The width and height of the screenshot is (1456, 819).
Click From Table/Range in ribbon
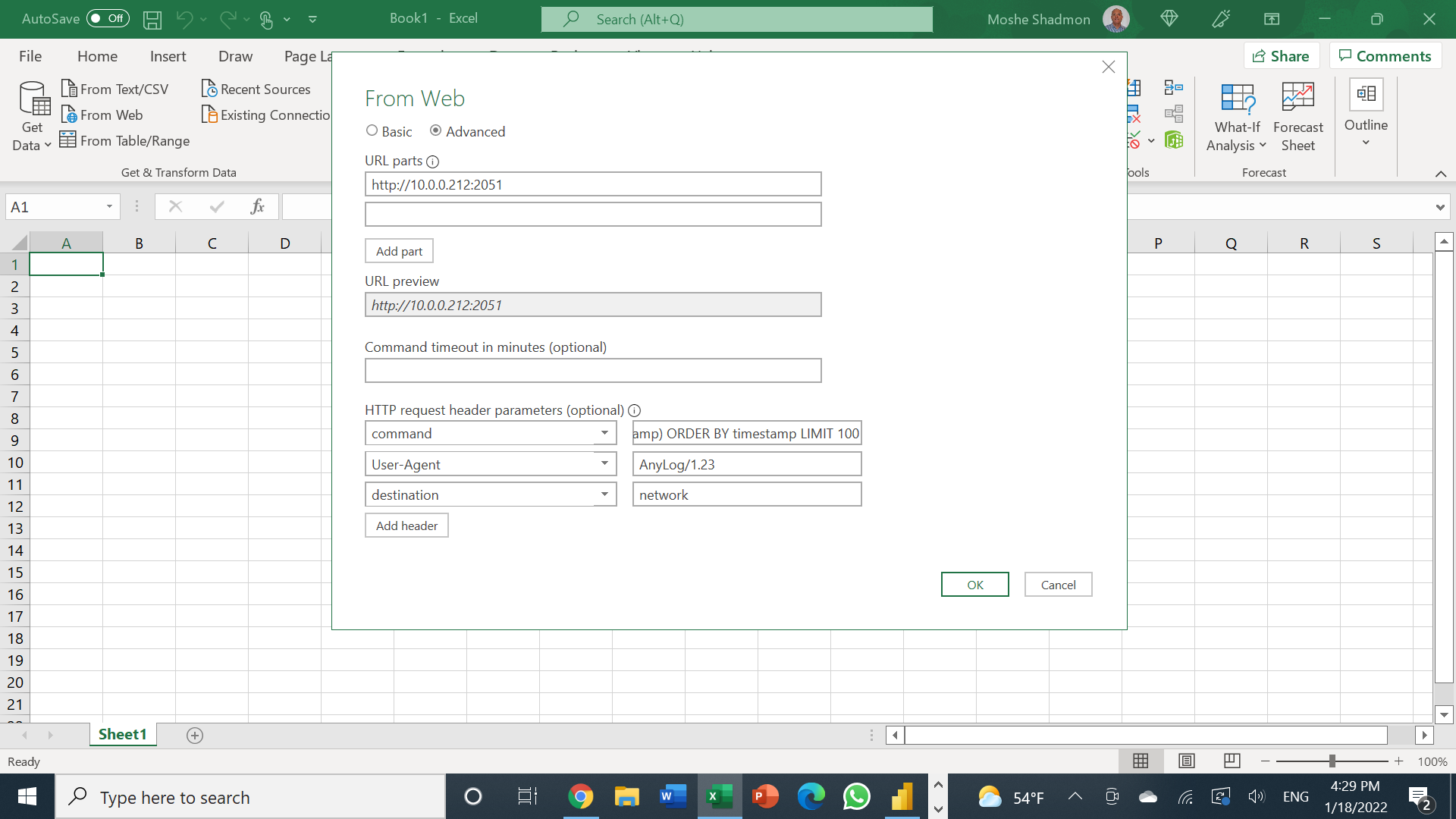coord(125,140)
